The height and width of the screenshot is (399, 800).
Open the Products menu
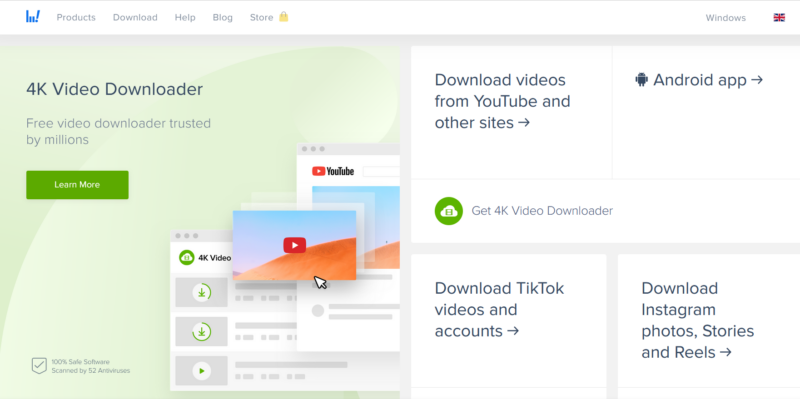(x=76, y=17)
